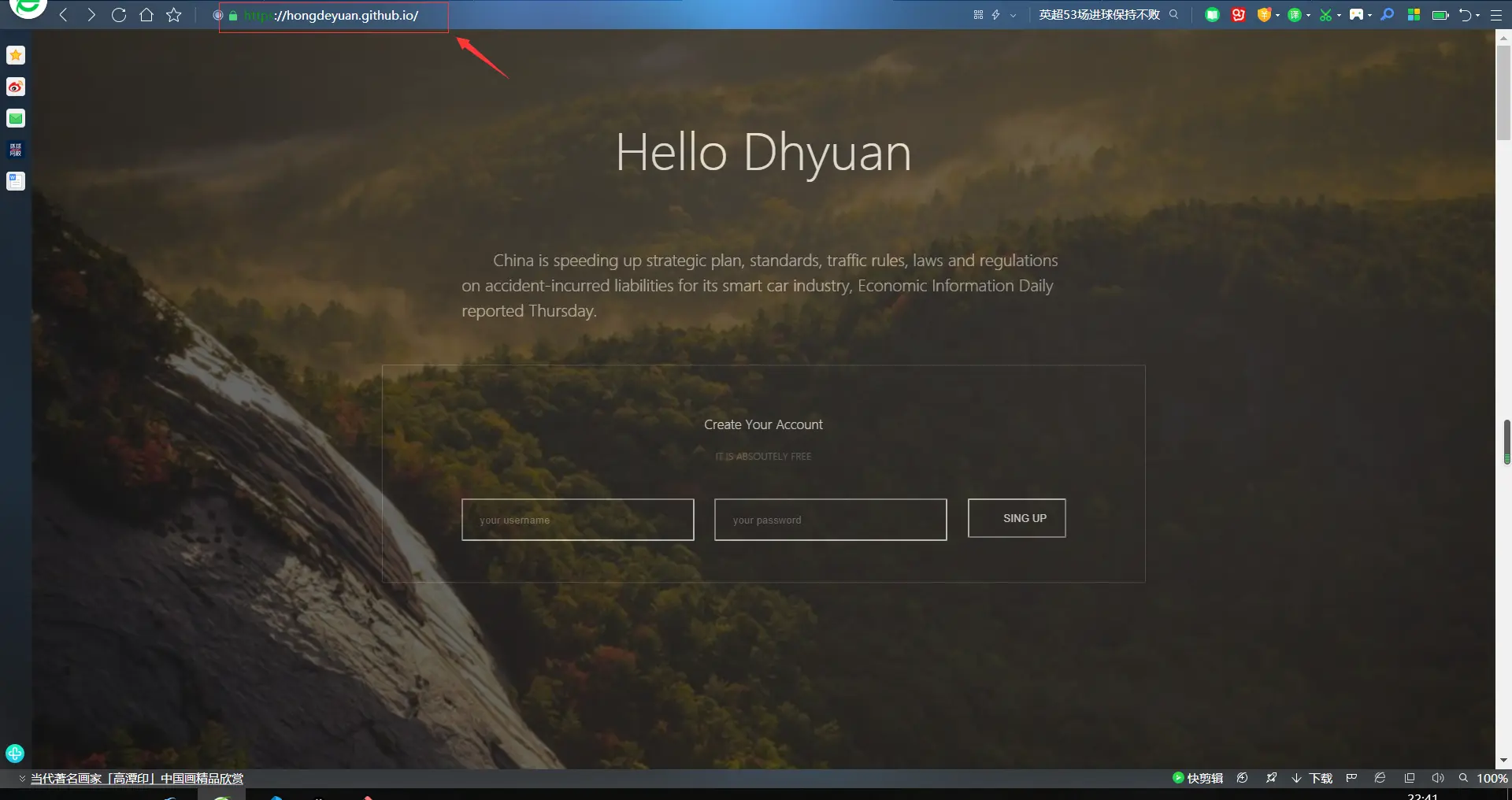Expand the game controller dropdown arrow
The image size is (1512, 800).
point(1369,16)
